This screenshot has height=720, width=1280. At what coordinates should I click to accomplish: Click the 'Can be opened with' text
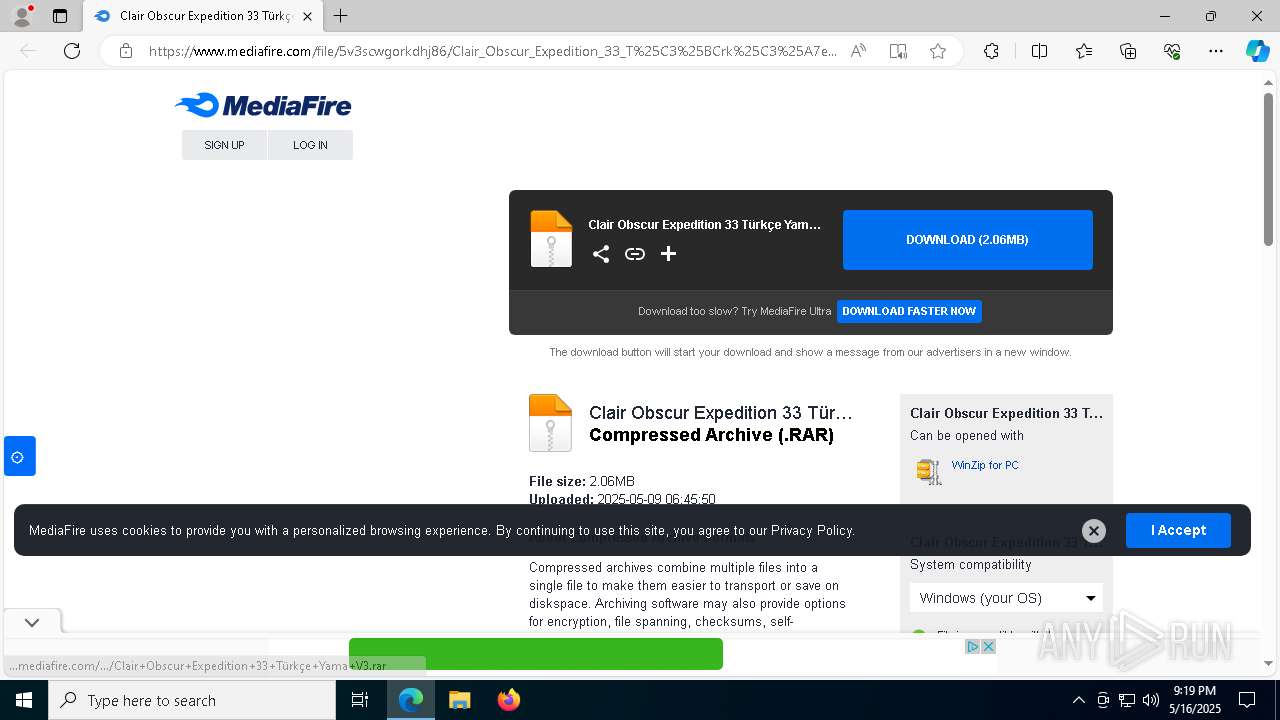coord(967,435)
